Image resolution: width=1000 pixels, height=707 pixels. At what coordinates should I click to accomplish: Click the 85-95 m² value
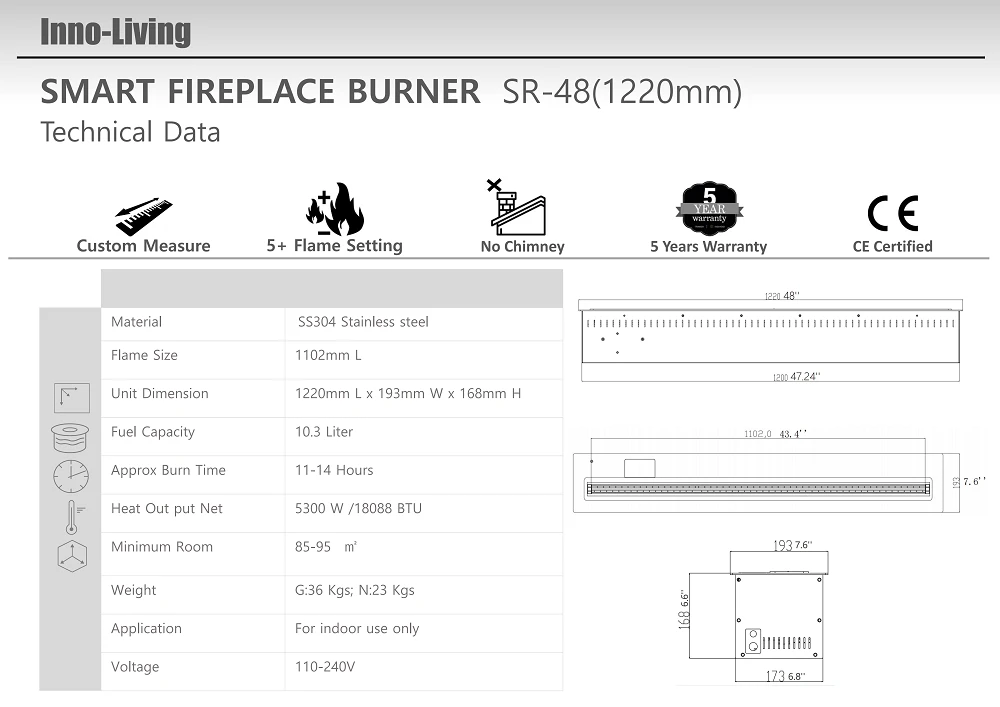pos(325,546)
